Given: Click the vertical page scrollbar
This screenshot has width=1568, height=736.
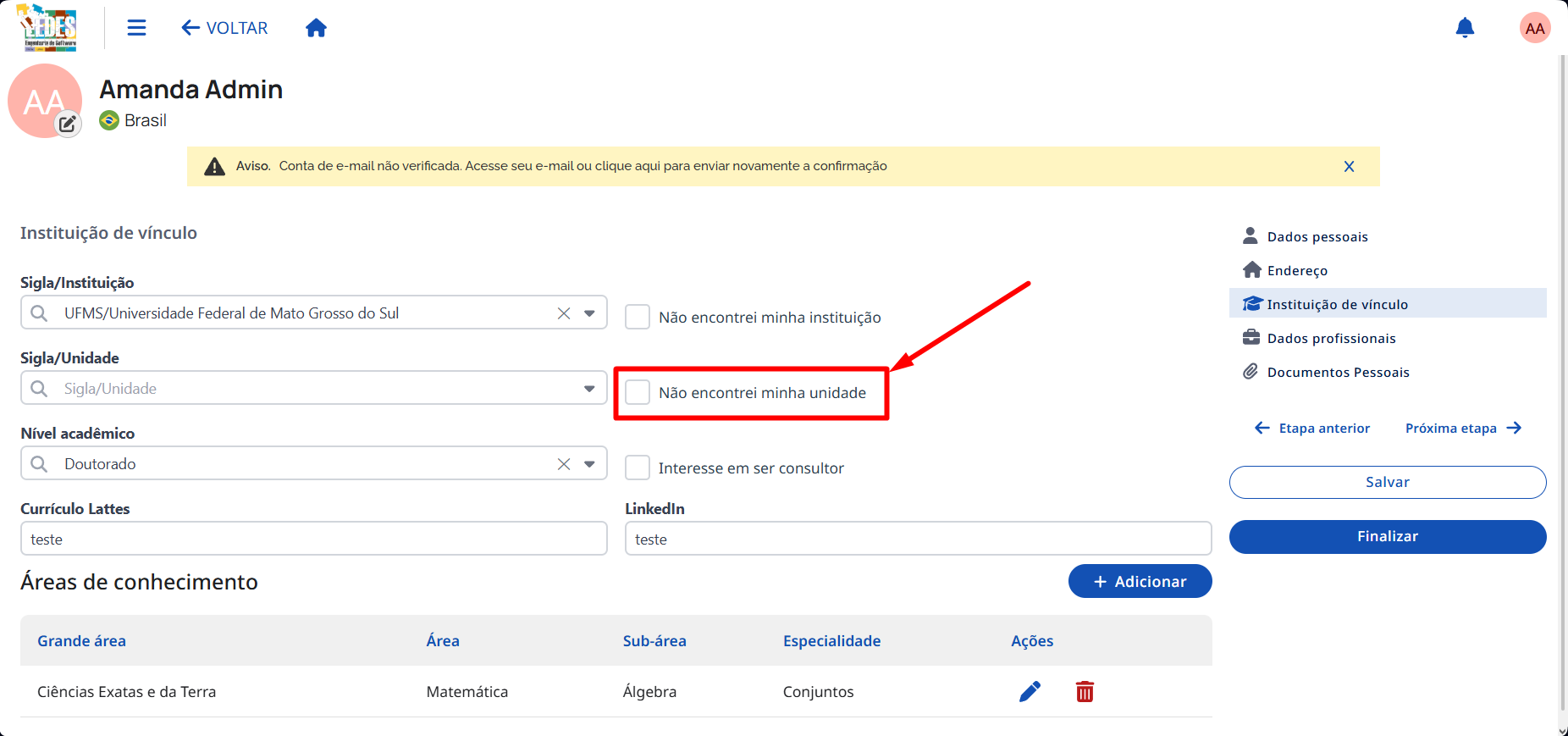Looking at the screenshot, I should point(1563,381).
